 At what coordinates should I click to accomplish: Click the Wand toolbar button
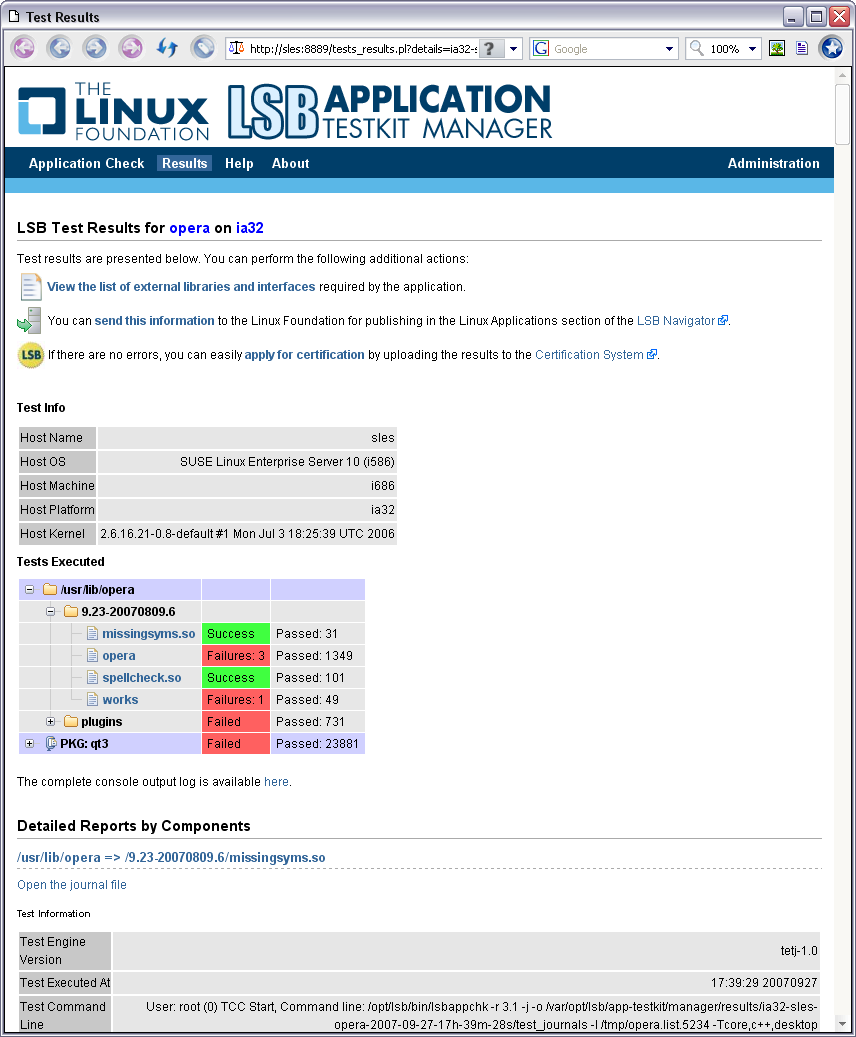202,48
